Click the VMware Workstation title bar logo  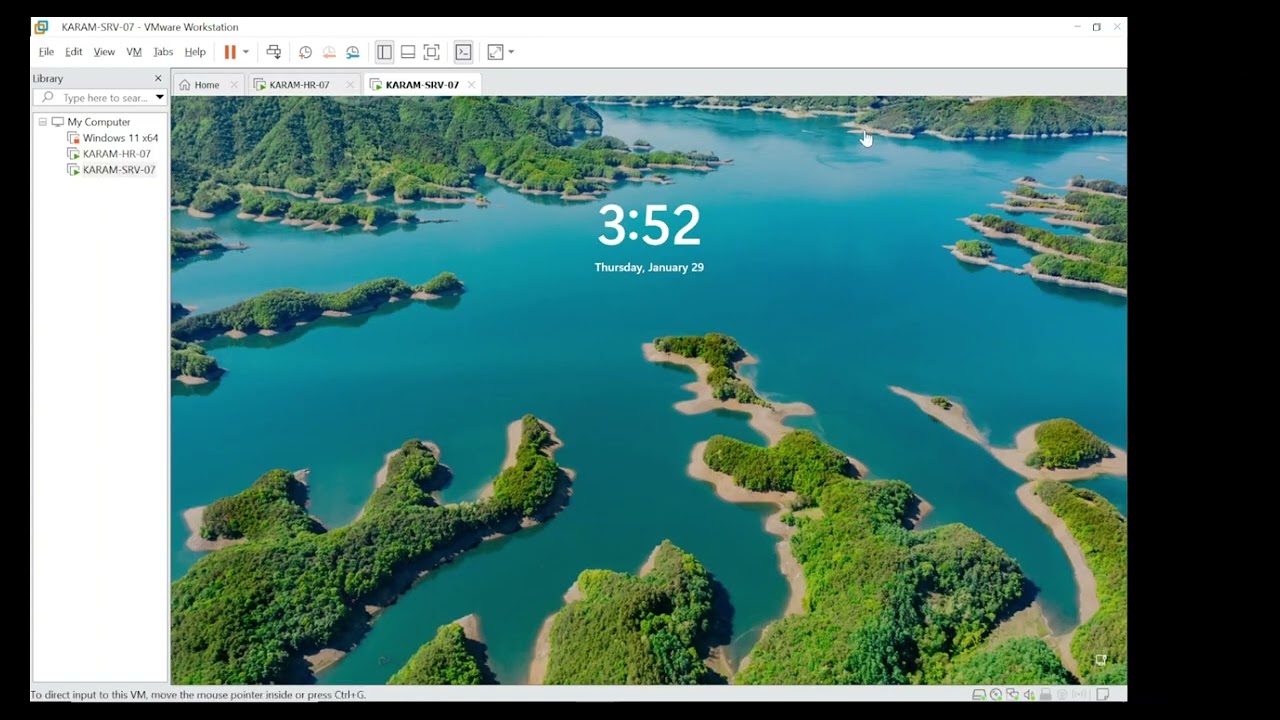tap(41, 27)
